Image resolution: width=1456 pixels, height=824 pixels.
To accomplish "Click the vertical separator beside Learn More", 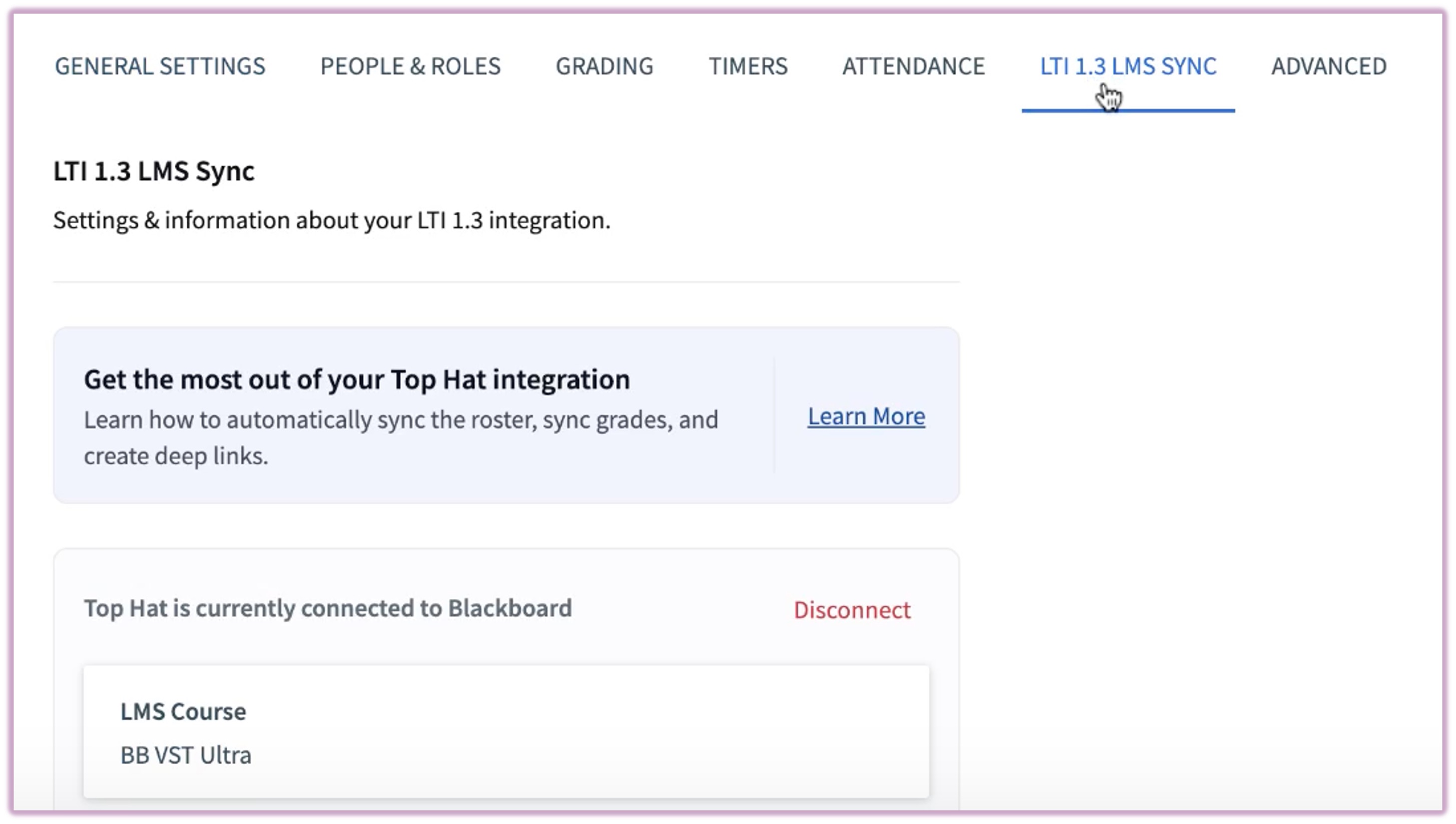I will pos(774,415).
